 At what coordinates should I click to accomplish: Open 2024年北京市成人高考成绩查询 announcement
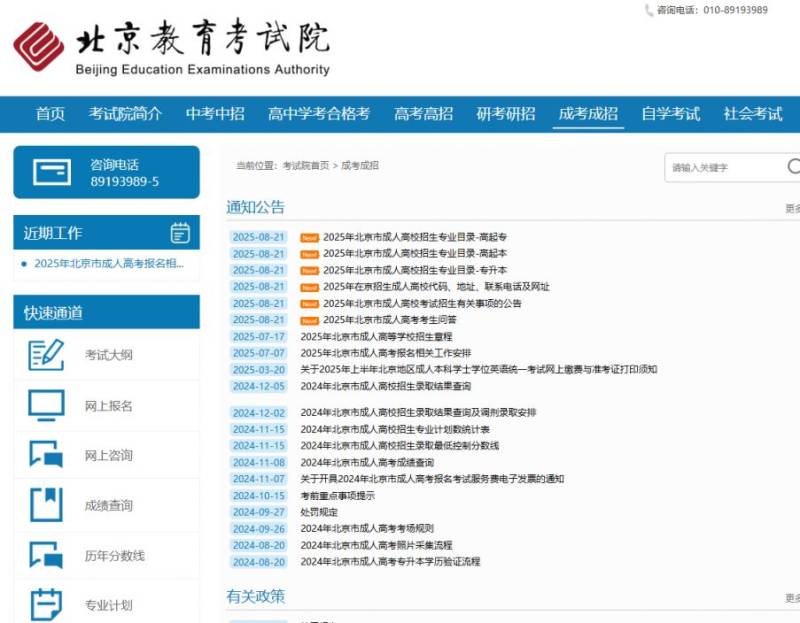click(x=367, y=462)
